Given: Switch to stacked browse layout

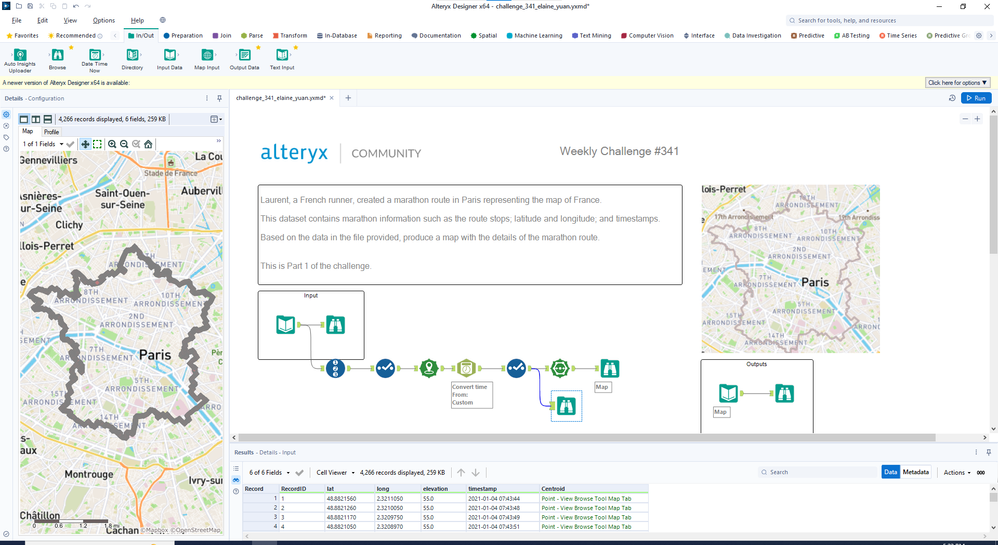Looking at the screenshot, I should pos(48,119).
